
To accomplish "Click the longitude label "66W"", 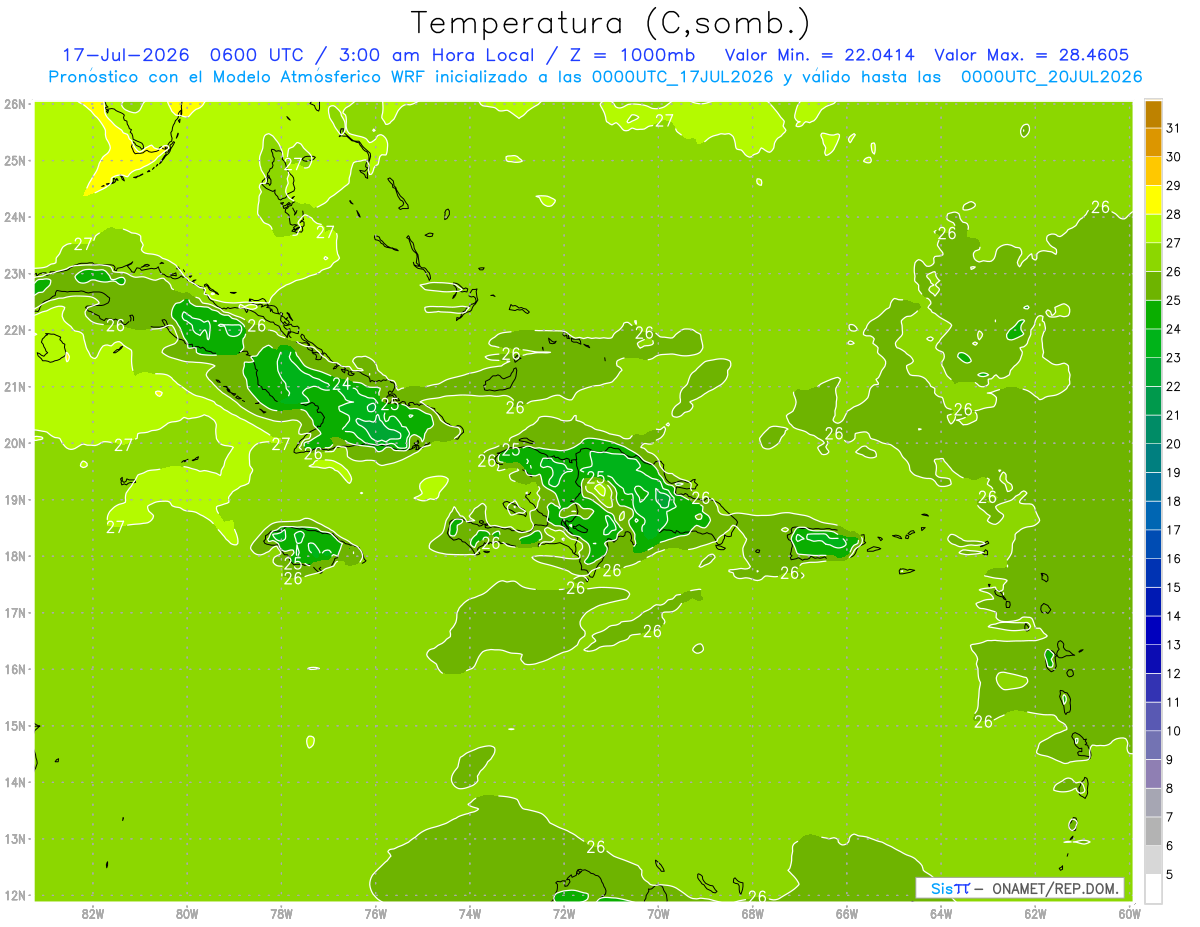I will pos(847,913).
